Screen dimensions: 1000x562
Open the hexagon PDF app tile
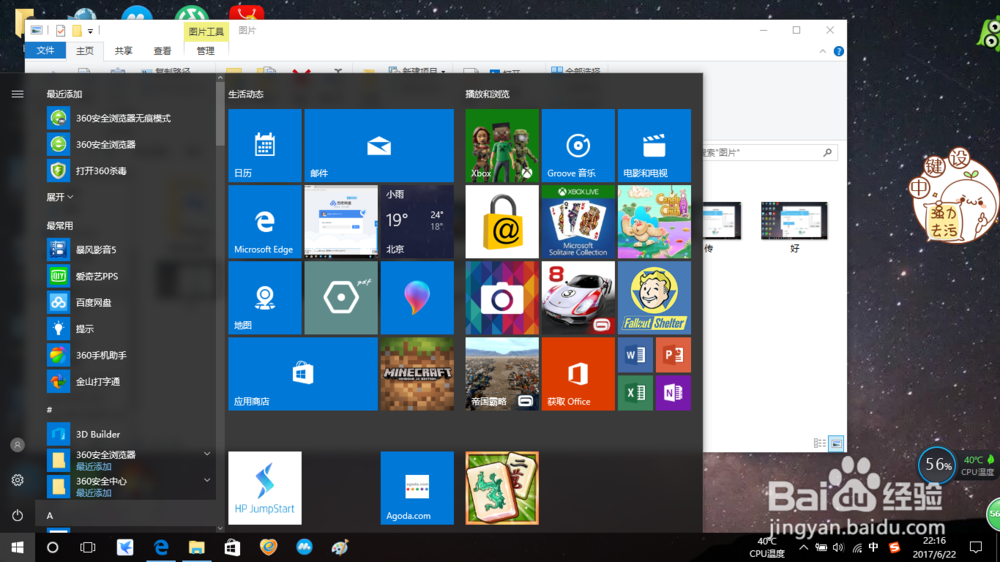341,298
